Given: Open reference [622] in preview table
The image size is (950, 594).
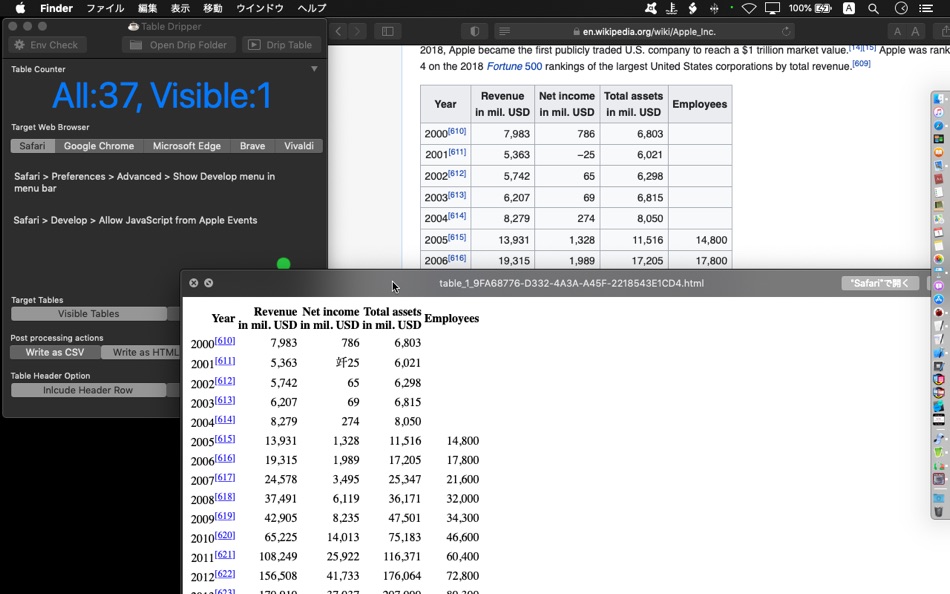Looking at the screenshot, I should 225,573.
